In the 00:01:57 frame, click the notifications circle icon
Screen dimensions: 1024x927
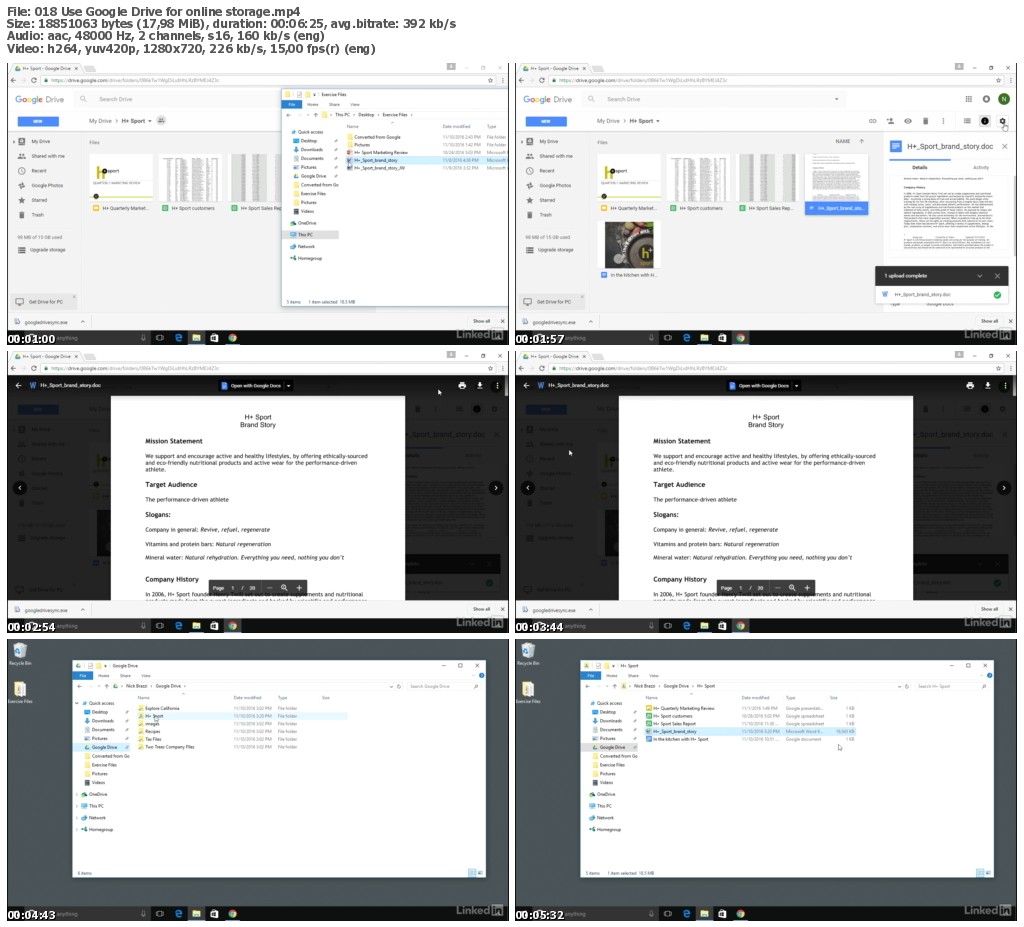pyautogui.click(x=986, y=99)
